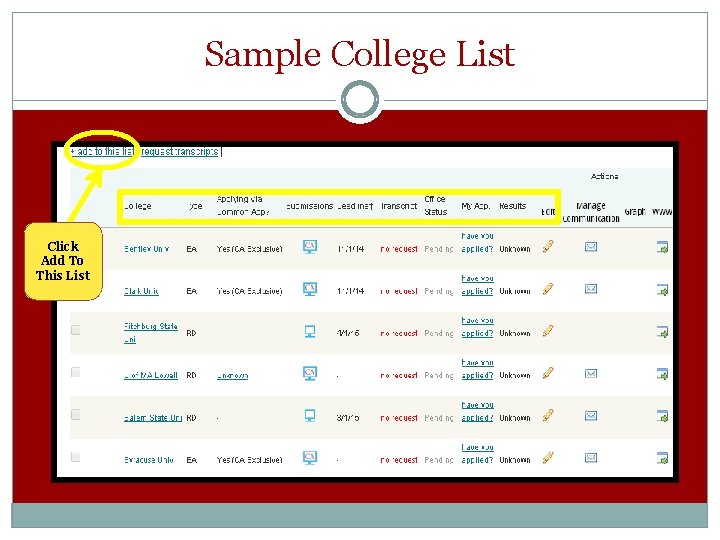This screenshot has width=720, height=540.
Task: Open Fitchburg State Univ link
Action: 151,333
